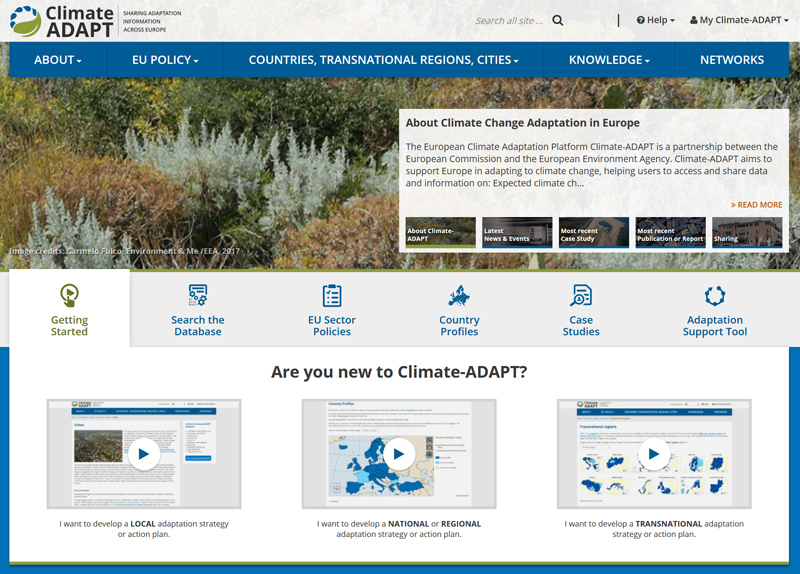Screen dimensions: 800x574
Task: Expand the EU POLICY menu
Action: click(x=165, y=60)
